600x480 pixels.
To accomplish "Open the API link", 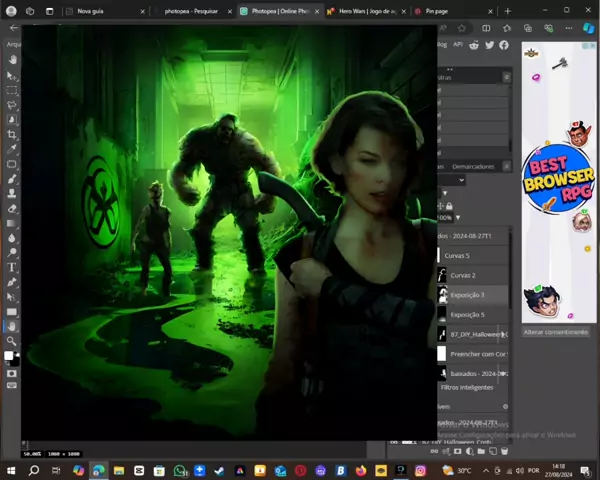I will pos(458,44).
